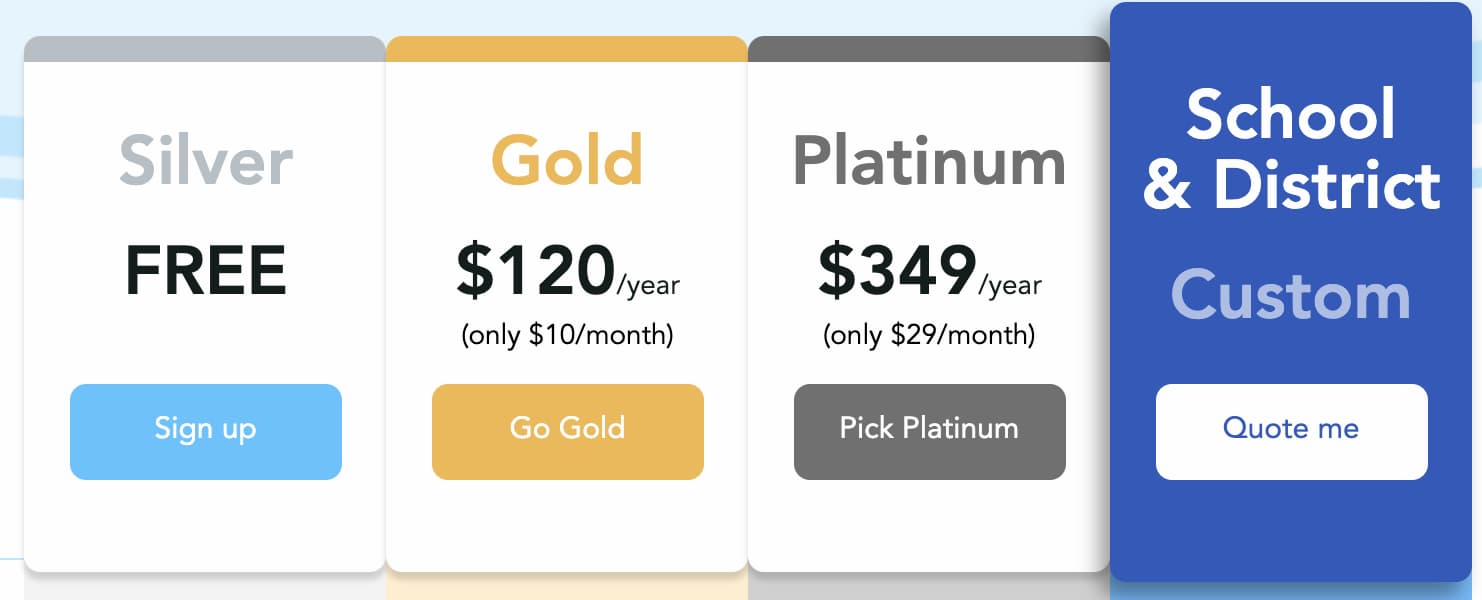Screen dimensions: 1482x600
Task: Click the $349/year price
Action: [930, 271]
